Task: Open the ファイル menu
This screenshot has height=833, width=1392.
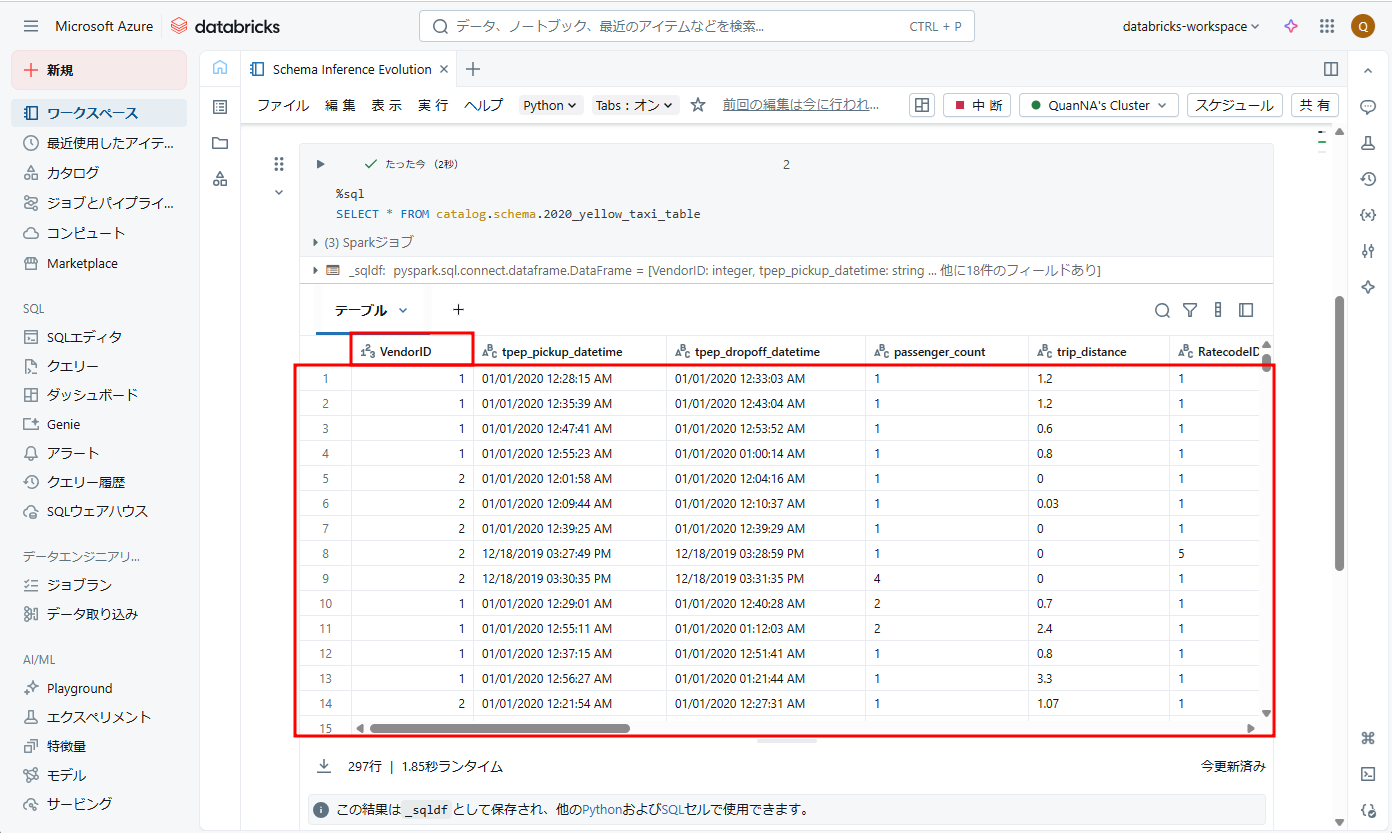Action: pos(283,105)
